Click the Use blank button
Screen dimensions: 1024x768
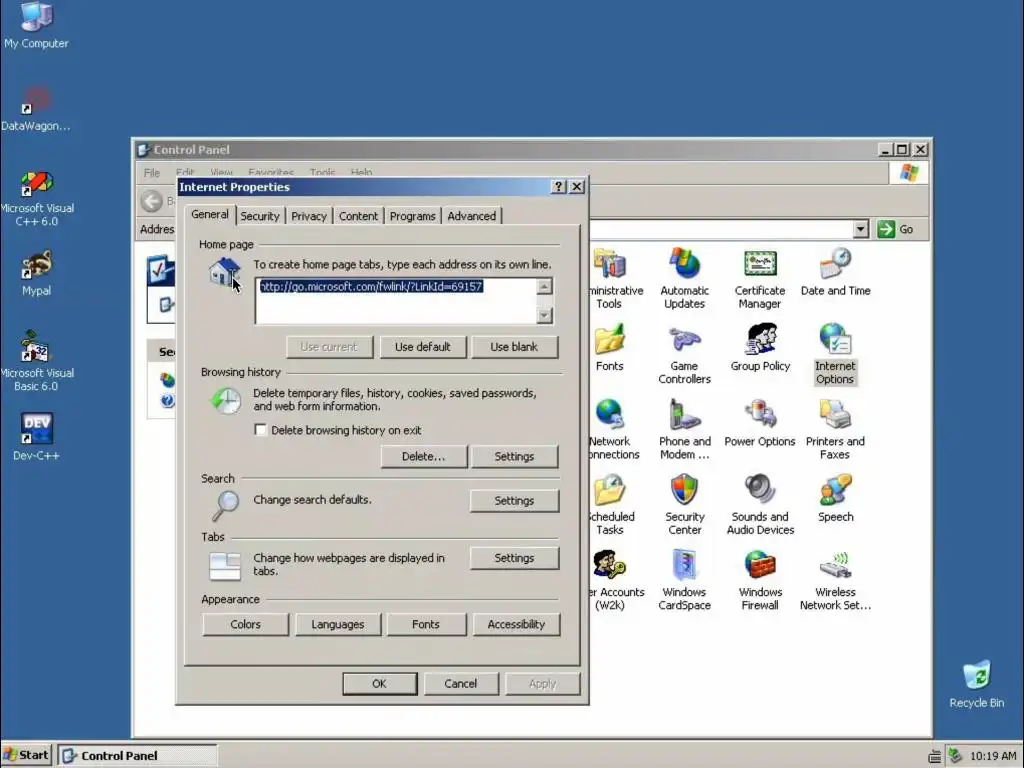[x=514, y=347]
